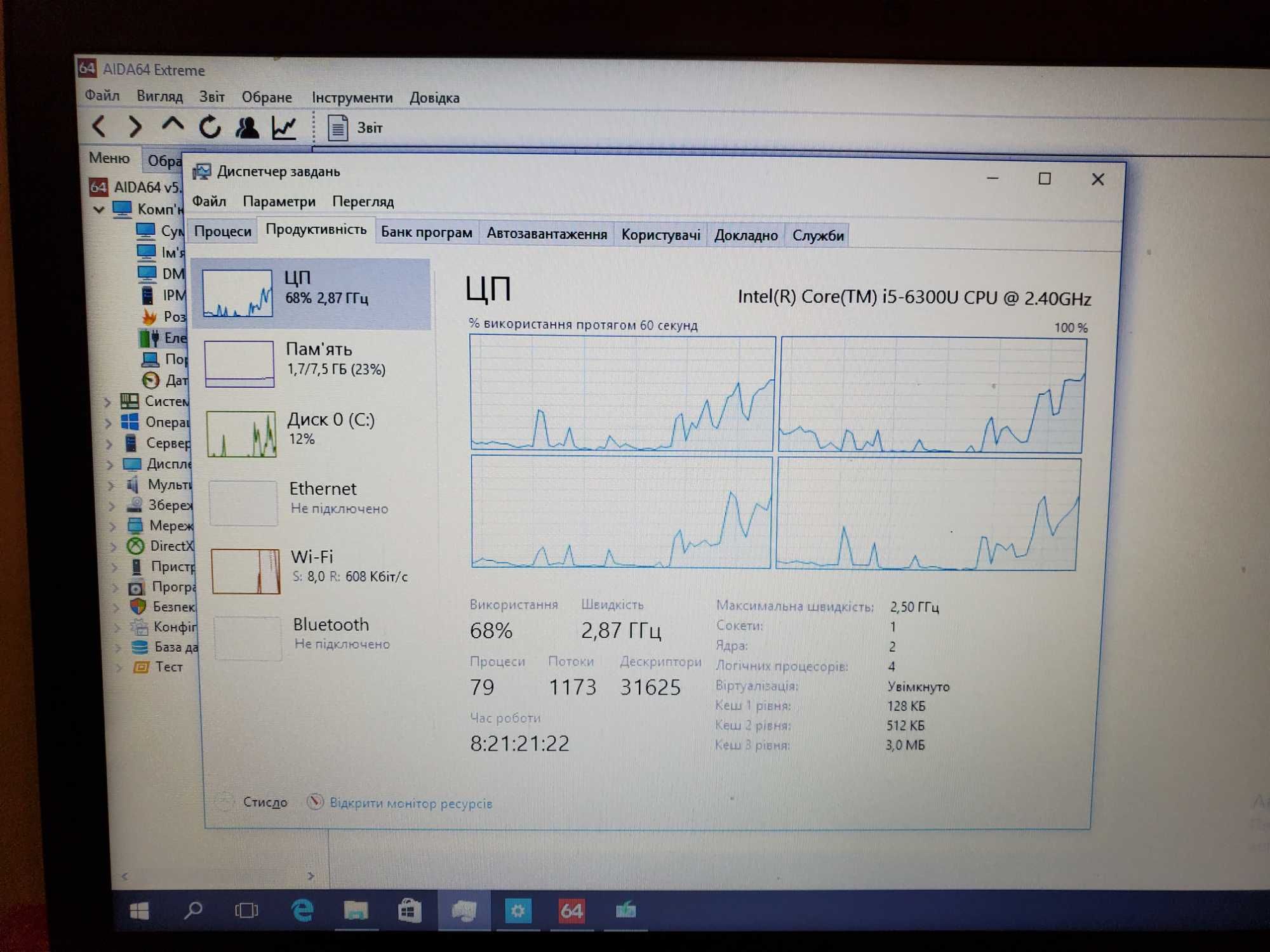Click AIDA64 Forward arrow toolbar icon
The image size is (1270, 952).
[x=134, y=126]
